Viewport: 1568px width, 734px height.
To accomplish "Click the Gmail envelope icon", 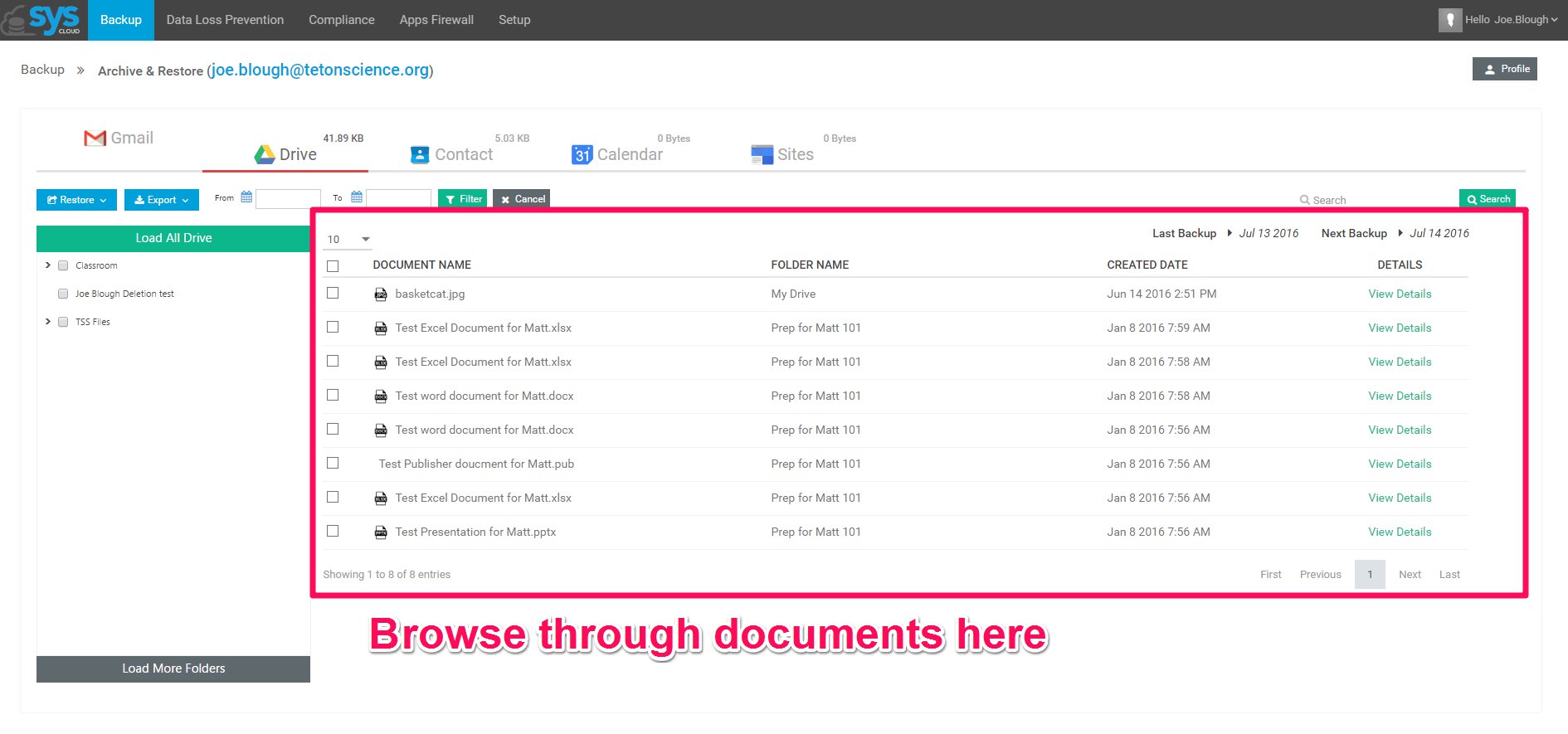I will [x=95, y=139].
